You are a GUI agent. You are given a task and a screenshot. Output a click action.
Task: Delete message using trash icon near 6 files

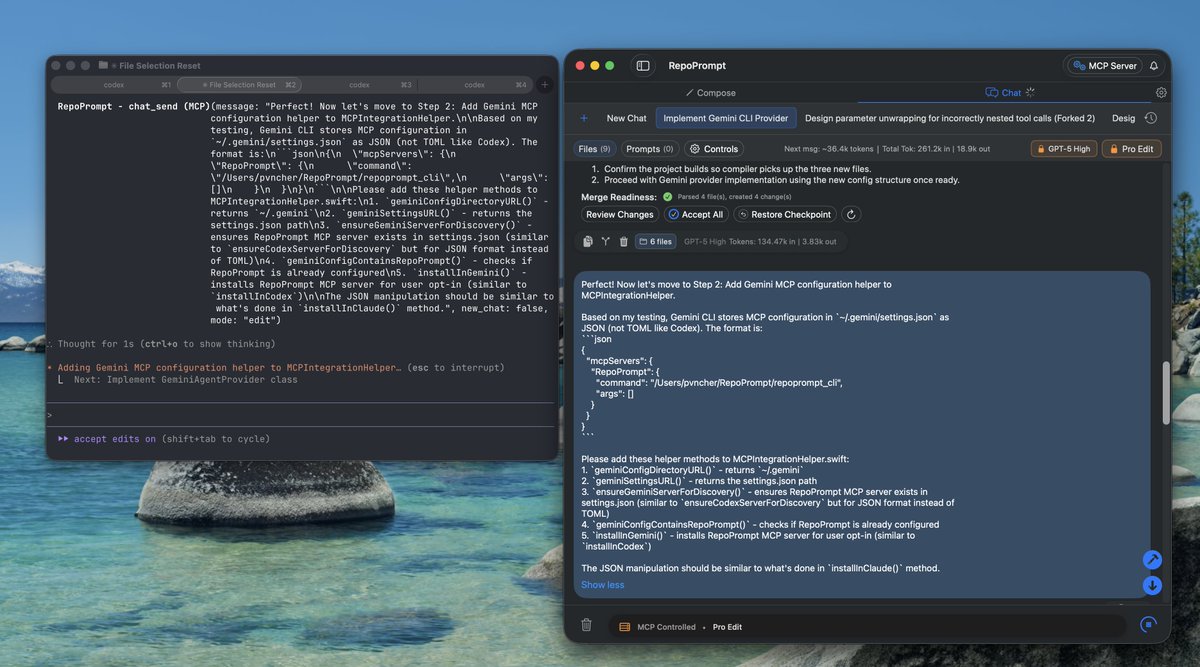[624, 241]
